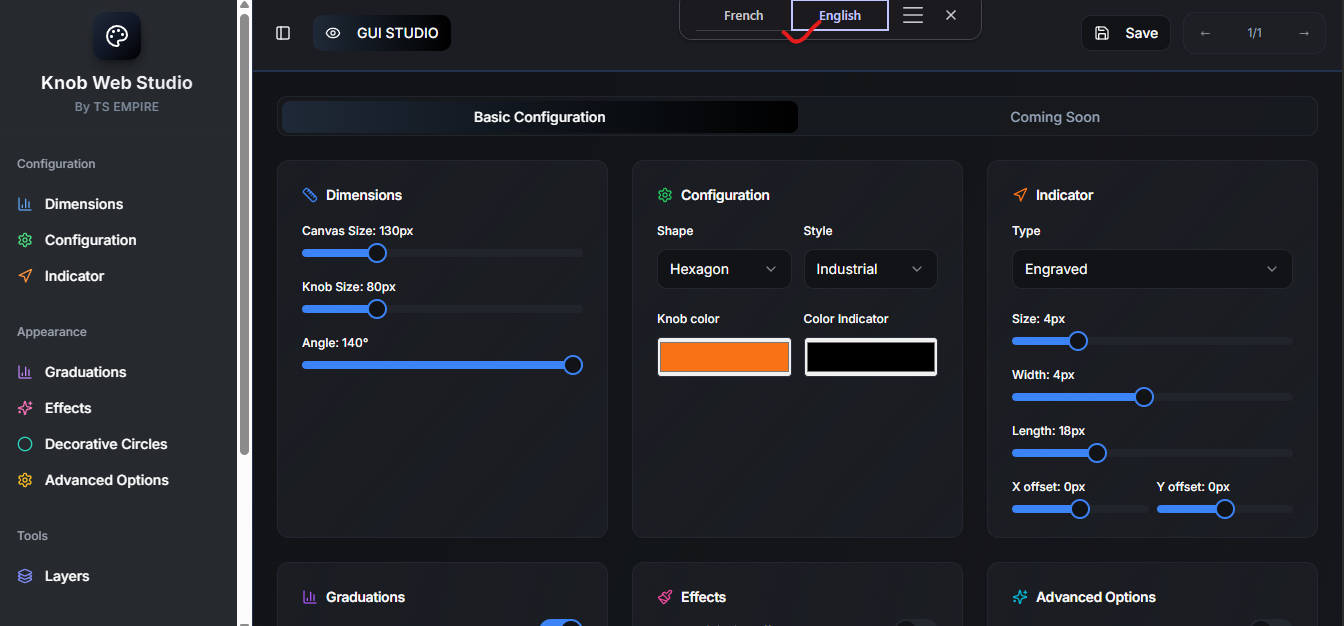
Task: Click the indicator Length slider handle
Action: pyautogui.click(x=1097, y=453)
